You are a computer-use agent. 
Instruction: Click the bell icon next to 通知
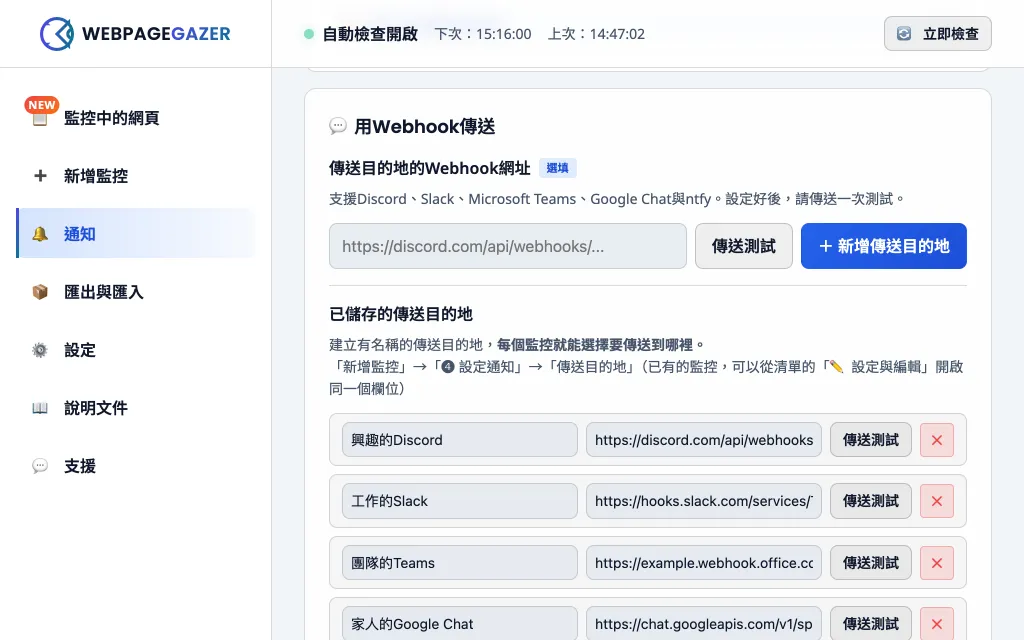pos(40,234)
